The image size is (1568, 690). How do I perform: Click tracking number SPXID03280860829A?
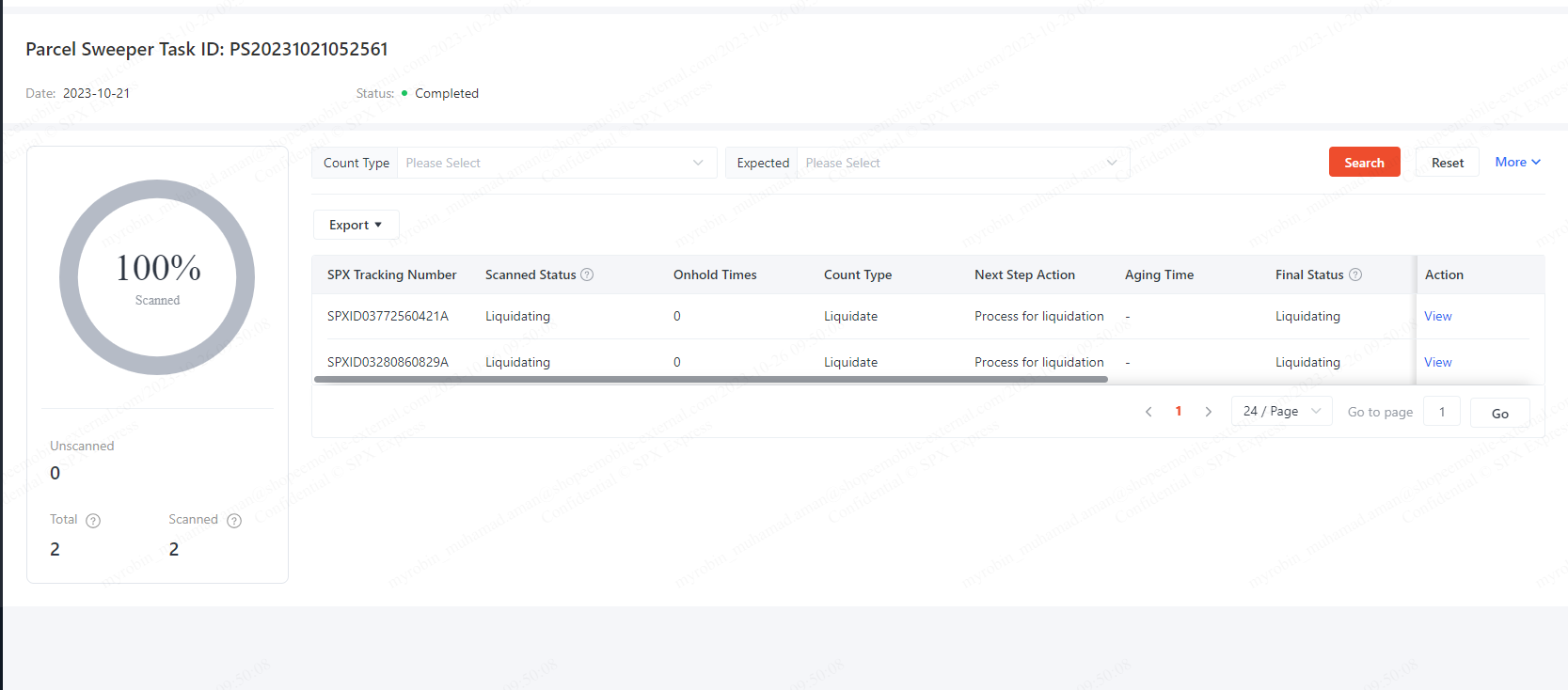tap(388, 362)
